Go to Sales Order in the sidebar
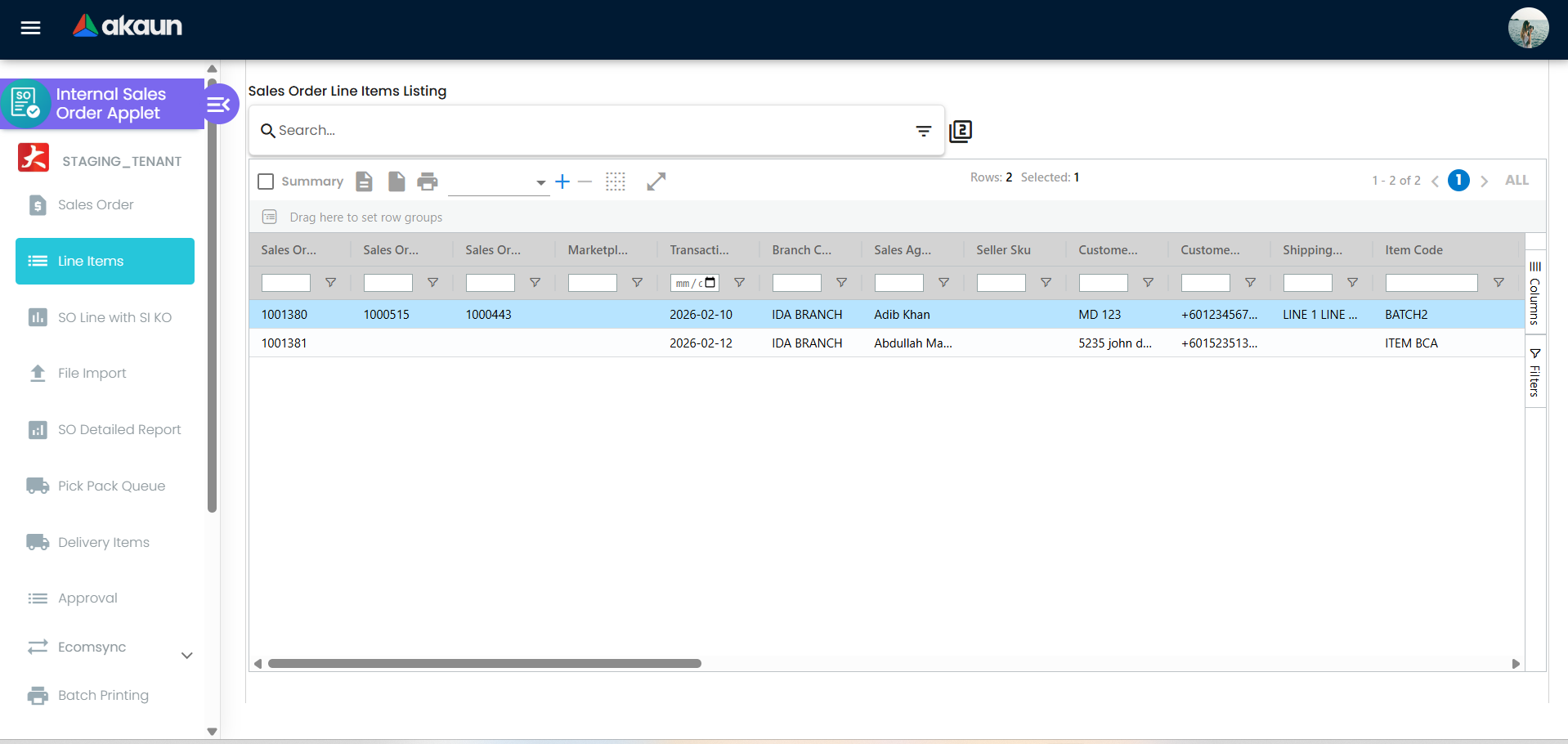This screenshot has height=744, width=1568. point(96,205)
